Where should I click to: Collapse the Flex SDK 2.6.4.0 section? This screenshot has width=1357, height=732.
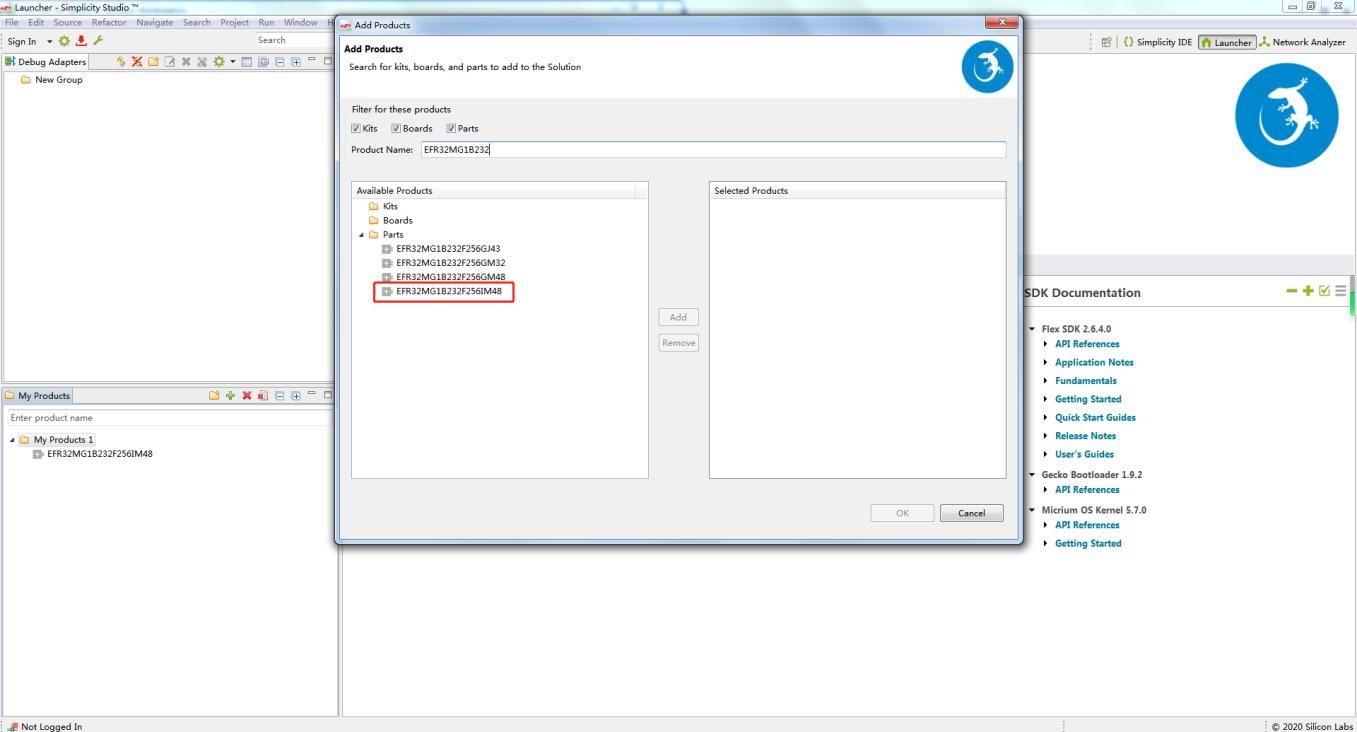point(1032,328)
